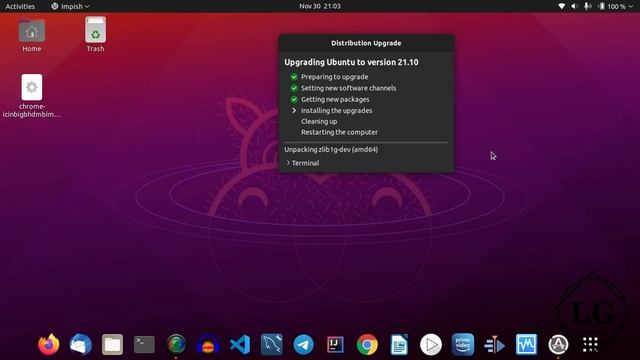Open the Files manager in the dock
This screenshot has height=360, width=640.
[x=112, y=344]
